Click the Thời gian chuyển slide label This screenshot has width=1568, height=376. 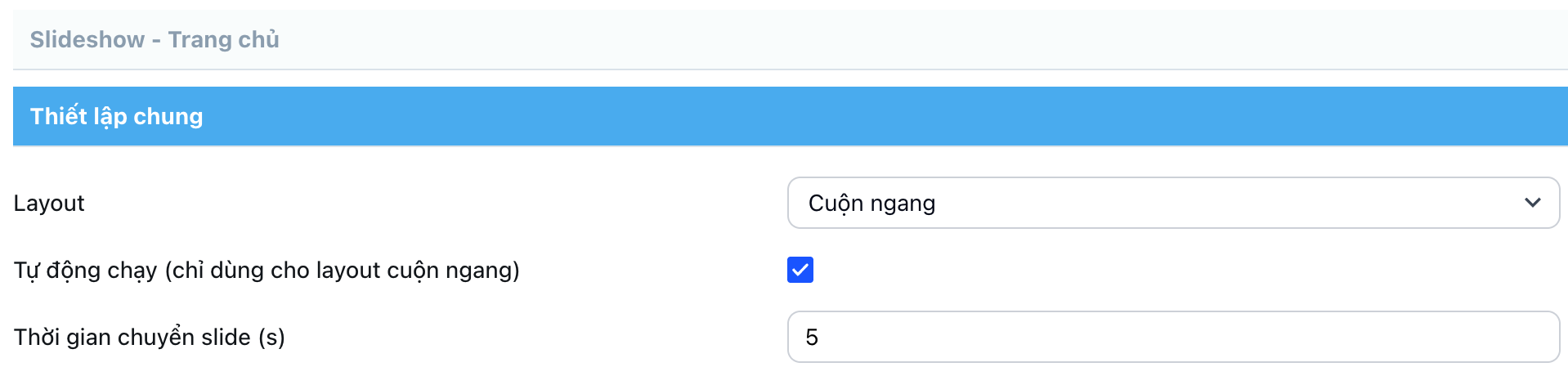[150, 337]
